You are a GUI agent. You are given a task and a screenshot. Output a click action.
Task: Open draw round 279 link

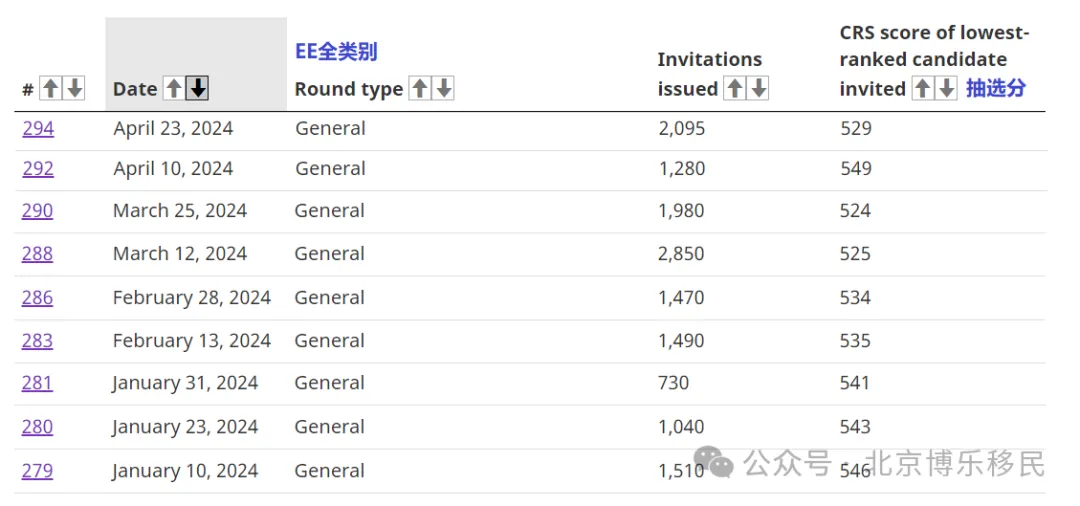37,472
